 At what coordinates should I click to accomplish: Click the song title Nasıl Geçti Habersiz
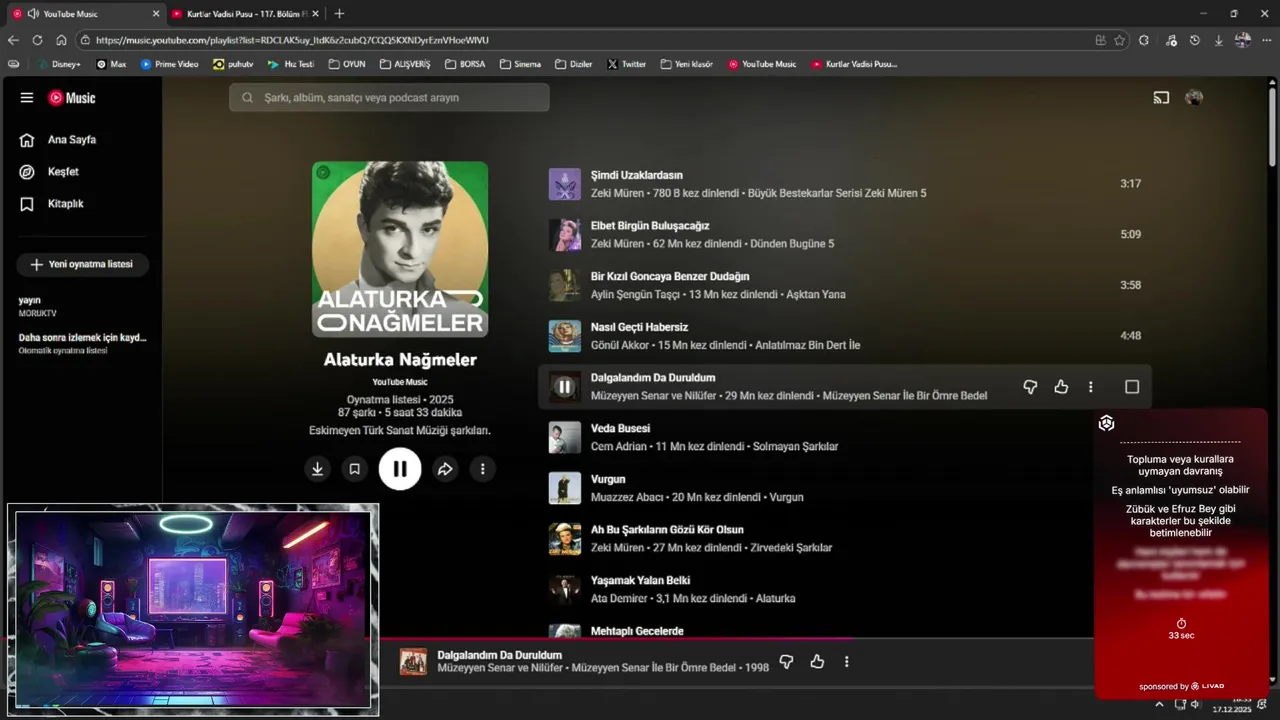pos(639,327)
